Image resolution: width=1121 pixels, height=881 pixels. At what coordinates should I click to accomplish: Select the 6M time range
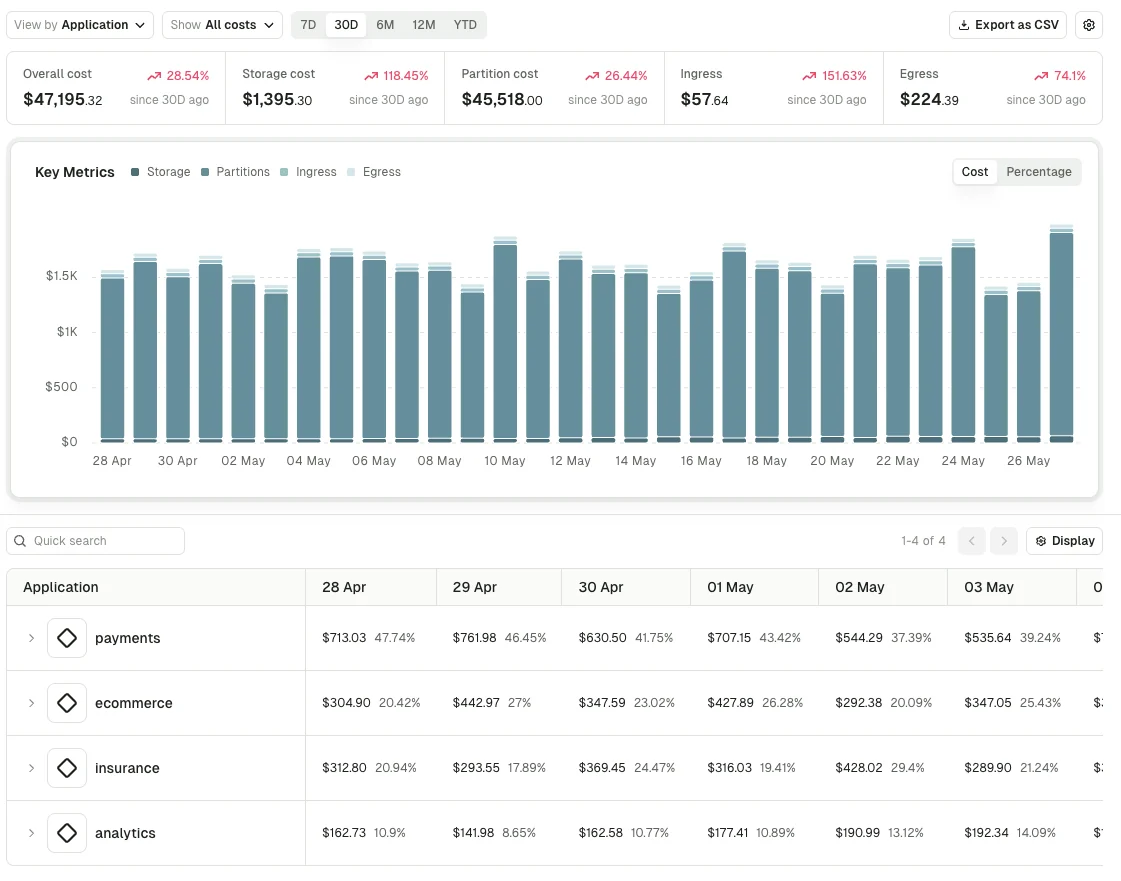pos(385,25)
